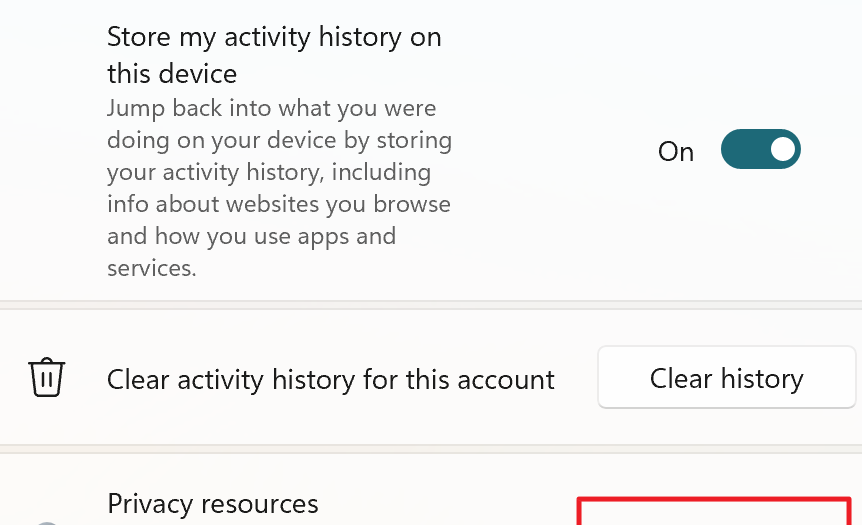Select 'Clear activity history for this account' text
This screenshot has width=862, height=525.
click(330, 380)
